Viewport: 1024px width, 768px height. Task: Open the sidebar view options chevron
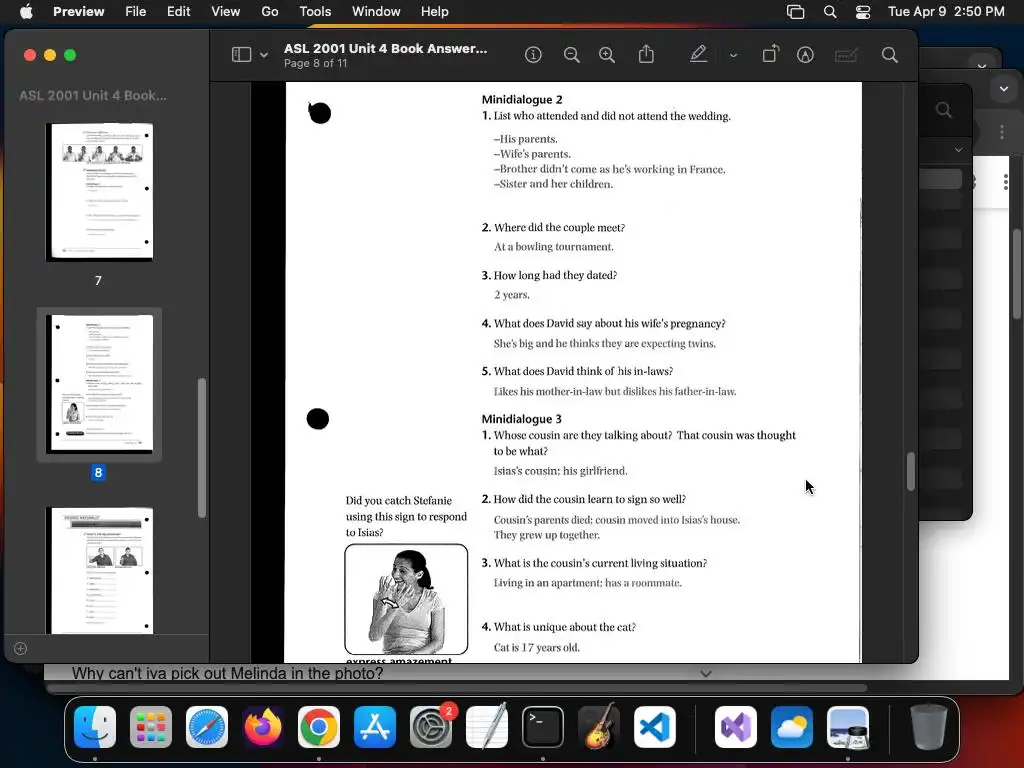pos(264,56)
